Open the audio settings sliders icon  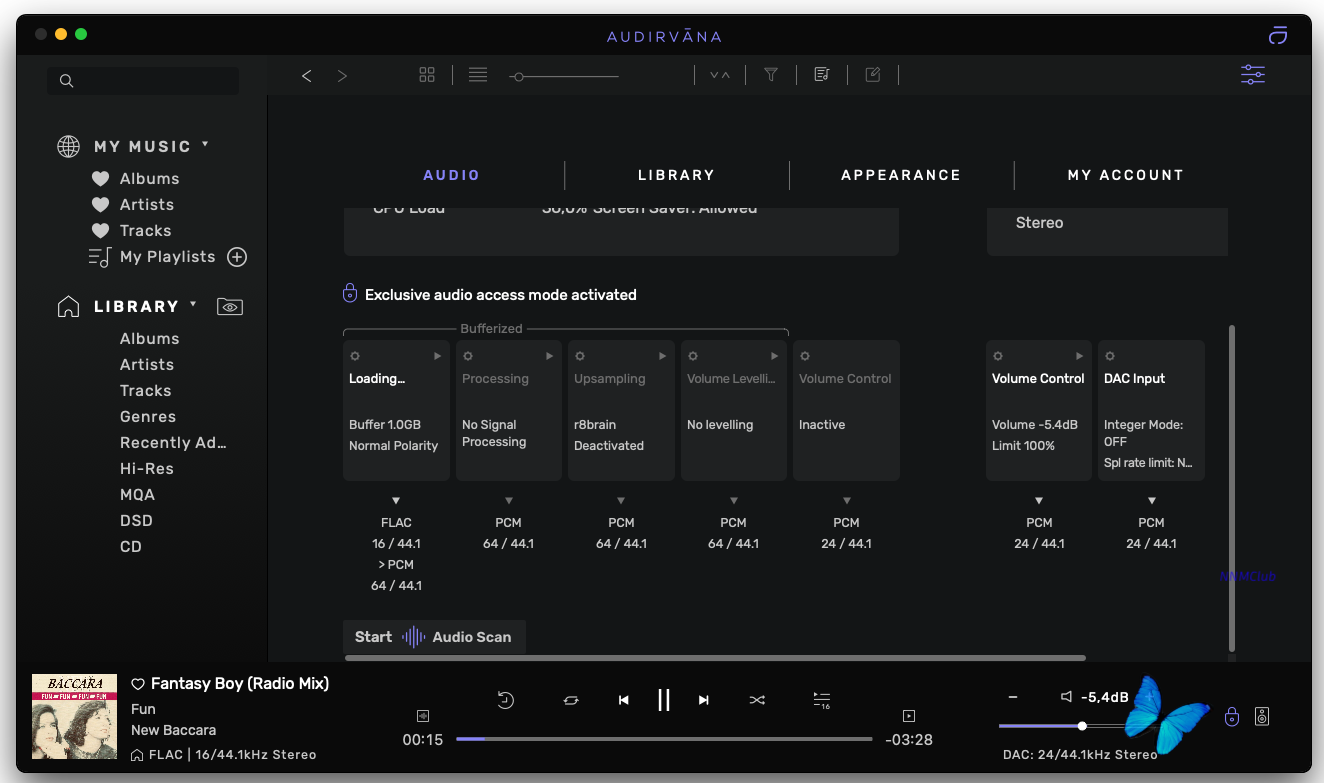[x=1252, y=75]
